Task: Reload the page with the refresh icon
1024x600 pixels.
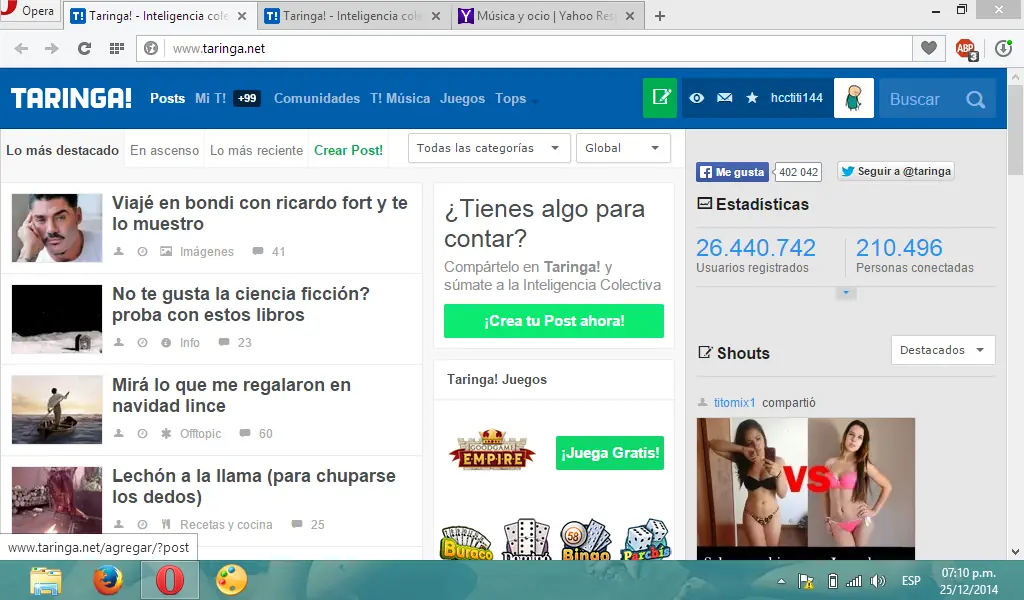Action: [84, 48]
